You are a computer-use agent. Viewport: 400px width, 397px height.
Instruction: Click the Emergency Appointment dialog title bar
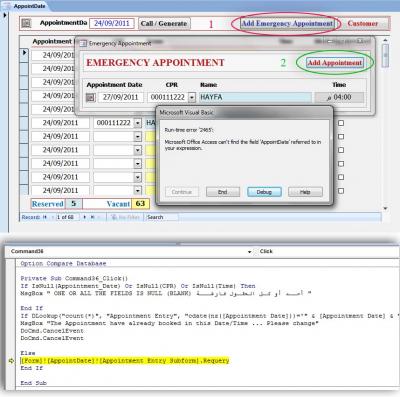click(225, 43)
